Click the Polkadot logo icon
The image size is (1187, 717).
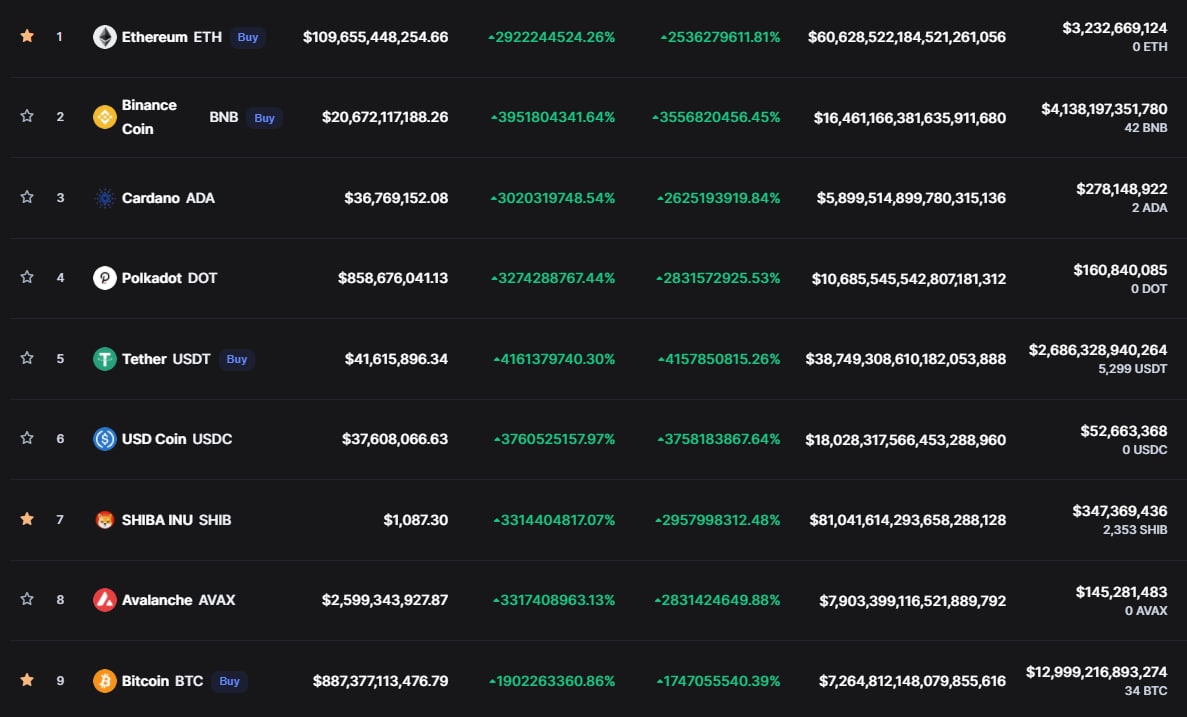point(104,278)
